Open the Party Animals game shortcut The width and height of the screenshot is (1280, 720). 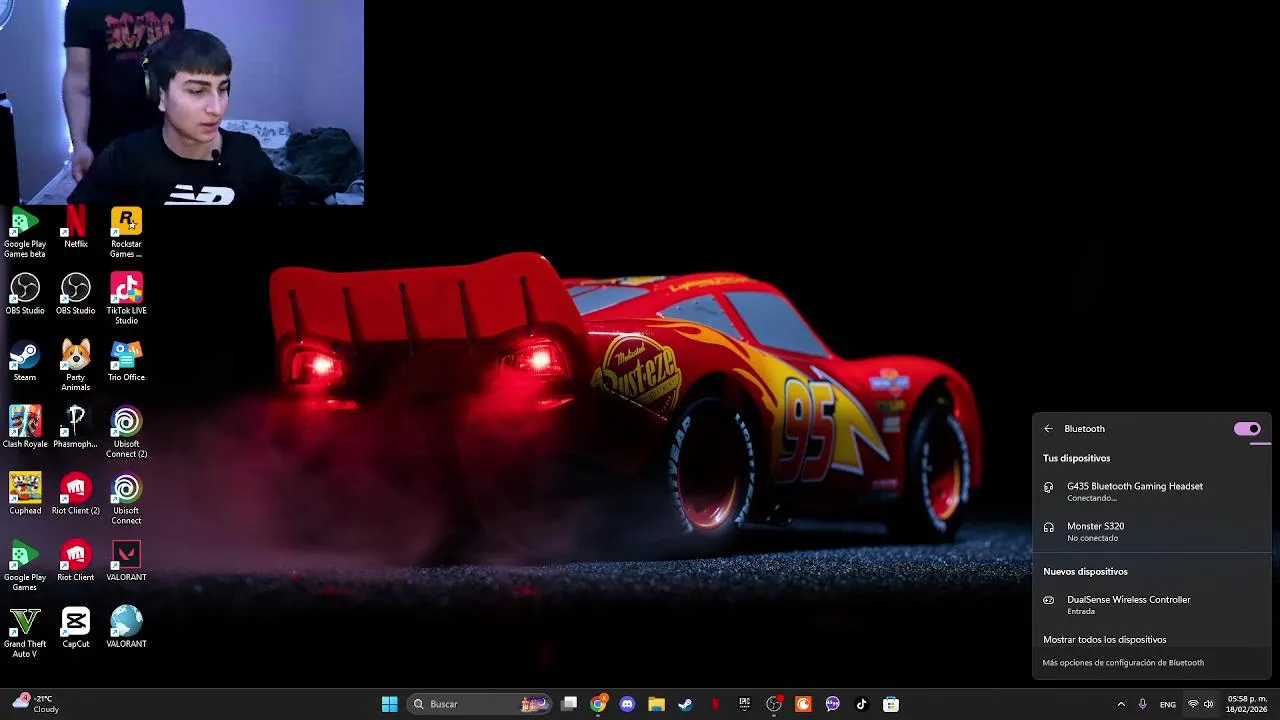(76, 366)
